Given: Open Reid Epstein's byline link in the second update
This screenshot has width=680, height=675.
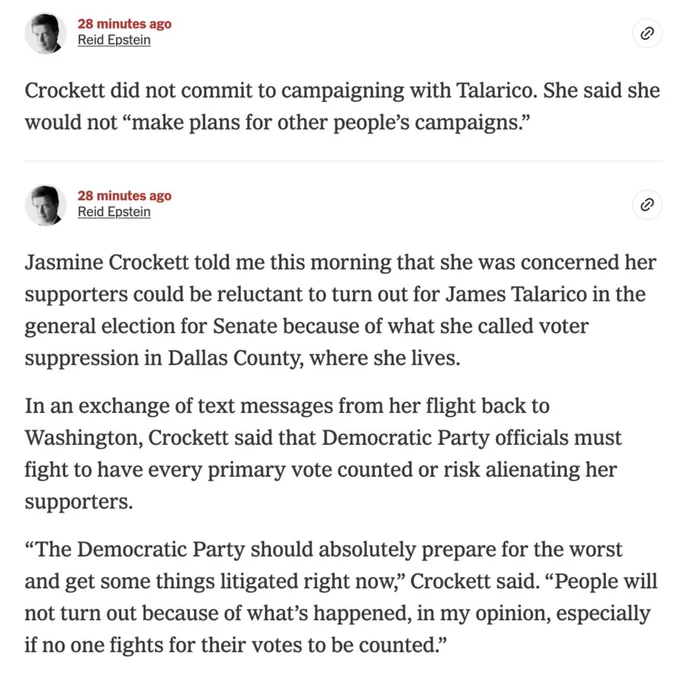Looking at the screenshot, I should tap(114, 212).
